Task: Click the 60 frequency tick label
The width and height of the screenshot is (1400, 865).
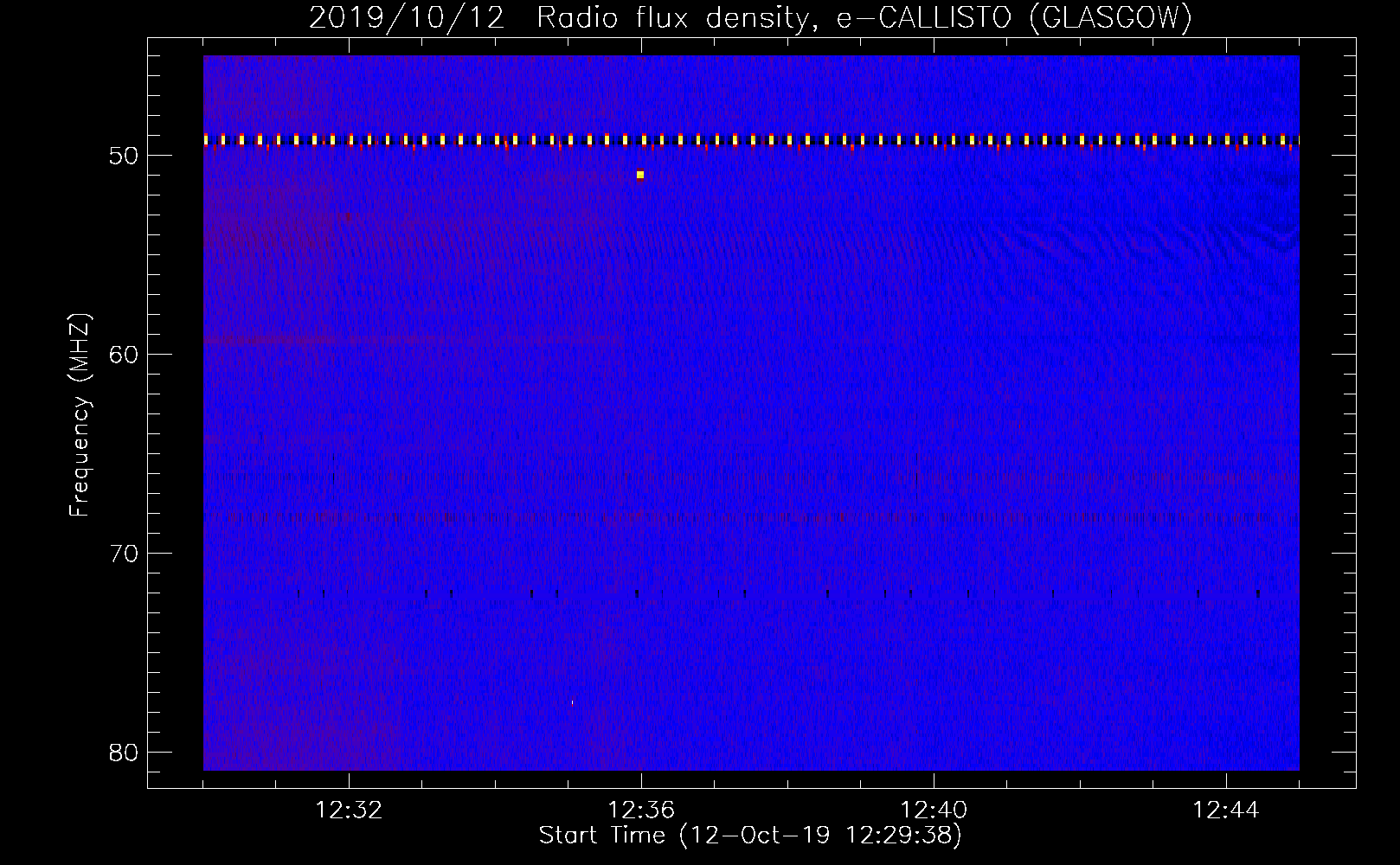Action: coord(124,355)
